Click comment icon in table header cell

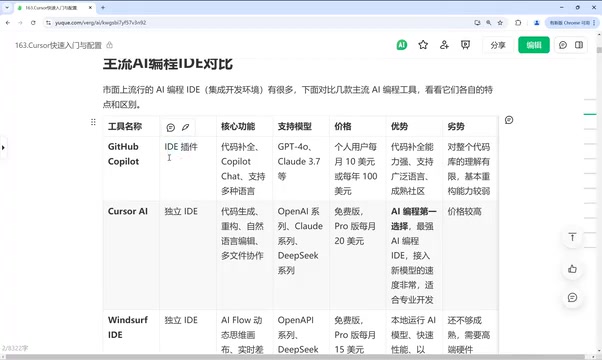pos(171,127)
